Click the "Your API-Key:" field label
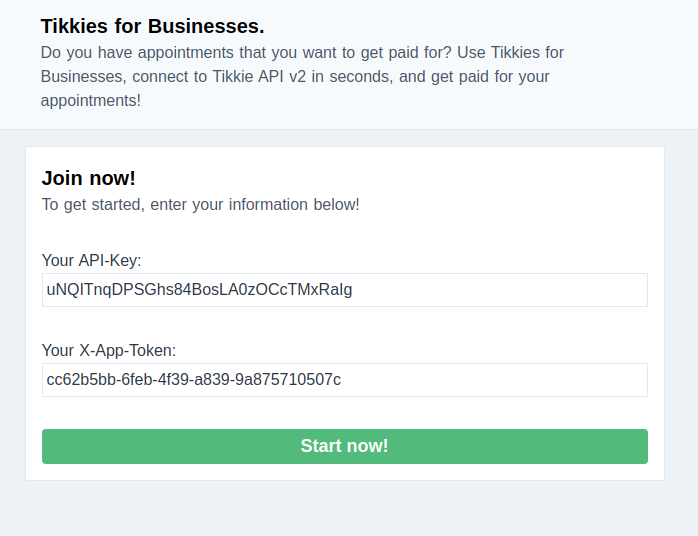698x536 pixels. pos(91,260)
